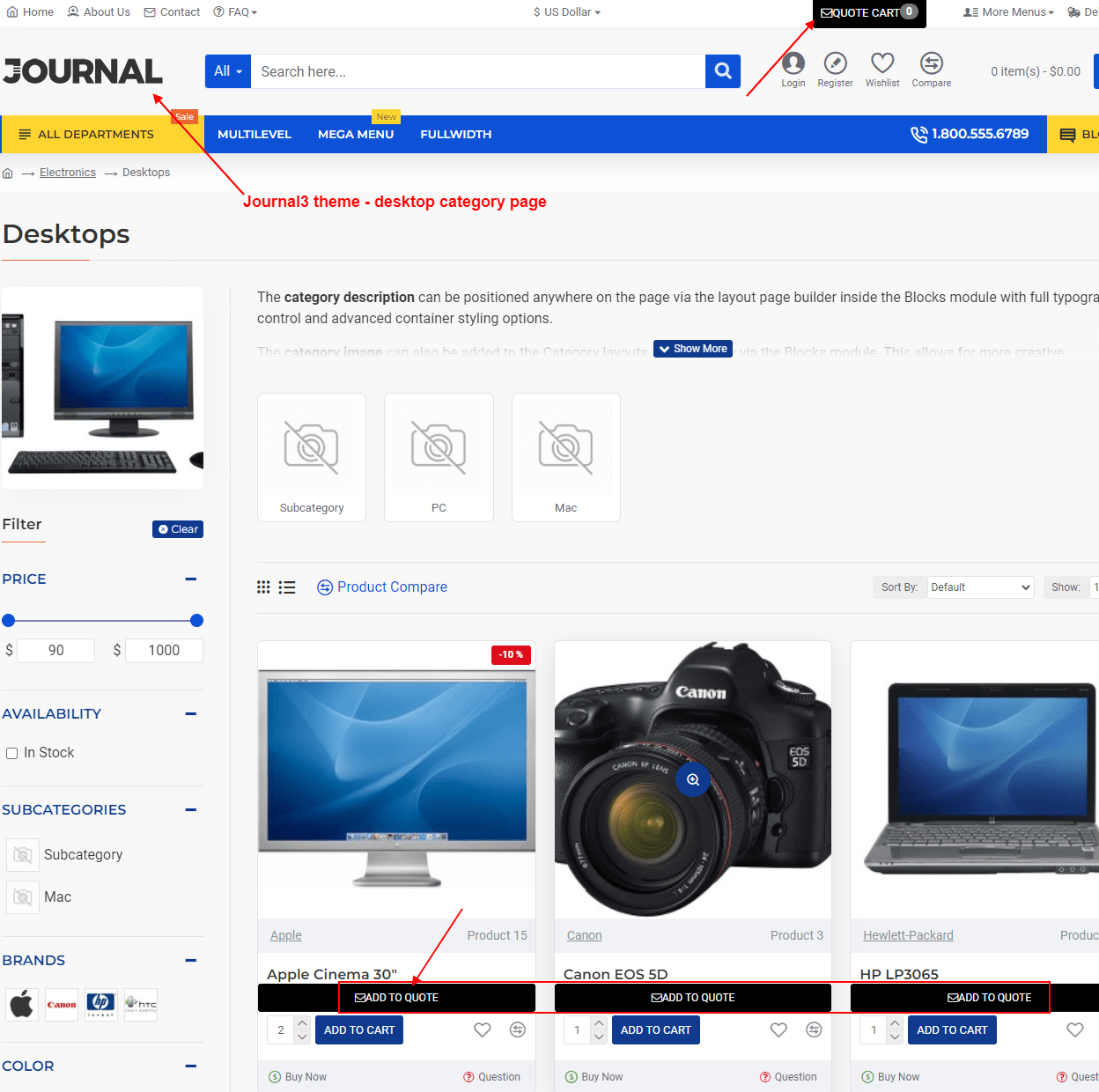The width and height of the screenshot is (1099, 1092).
Task: Click the zoom quickview icon on Canon camera
Action: (x=693, y=779)
